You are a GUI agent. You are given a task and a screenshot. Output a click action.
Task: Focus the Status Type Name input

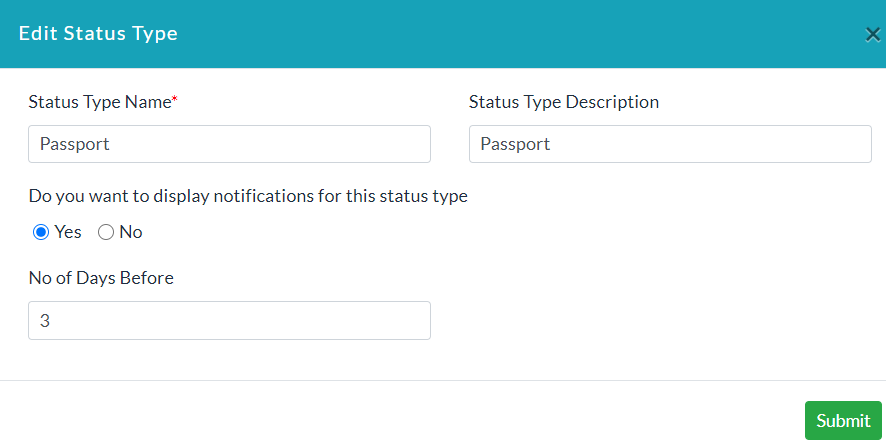coord(229,144)
